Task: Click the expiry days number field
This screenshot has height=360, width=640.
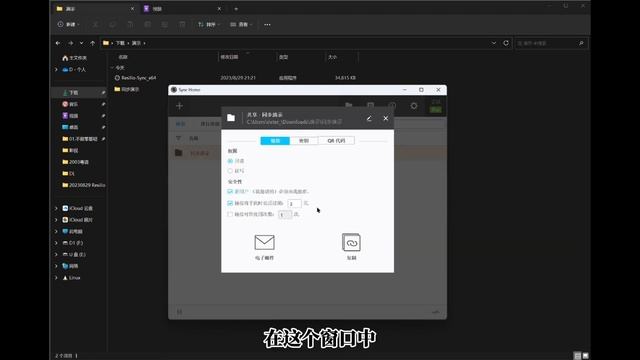Action: [294, 203]
